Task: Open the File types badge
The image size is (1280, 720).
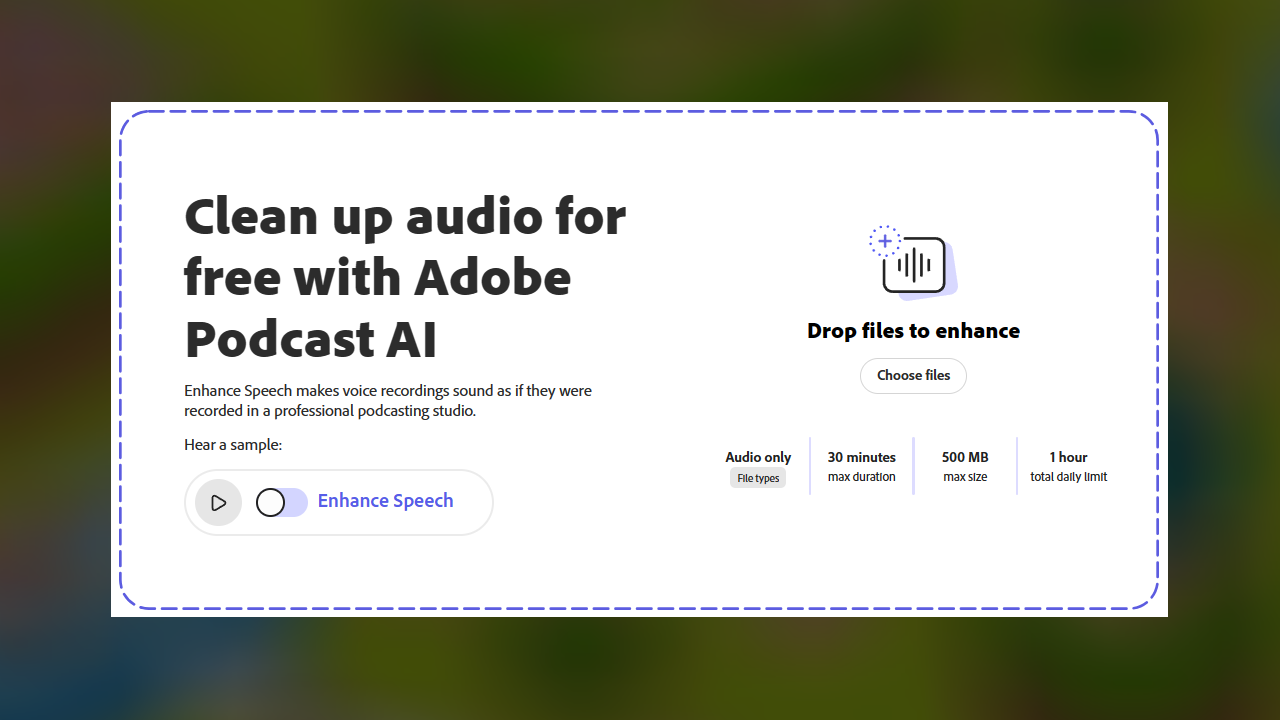Action: 758,478
